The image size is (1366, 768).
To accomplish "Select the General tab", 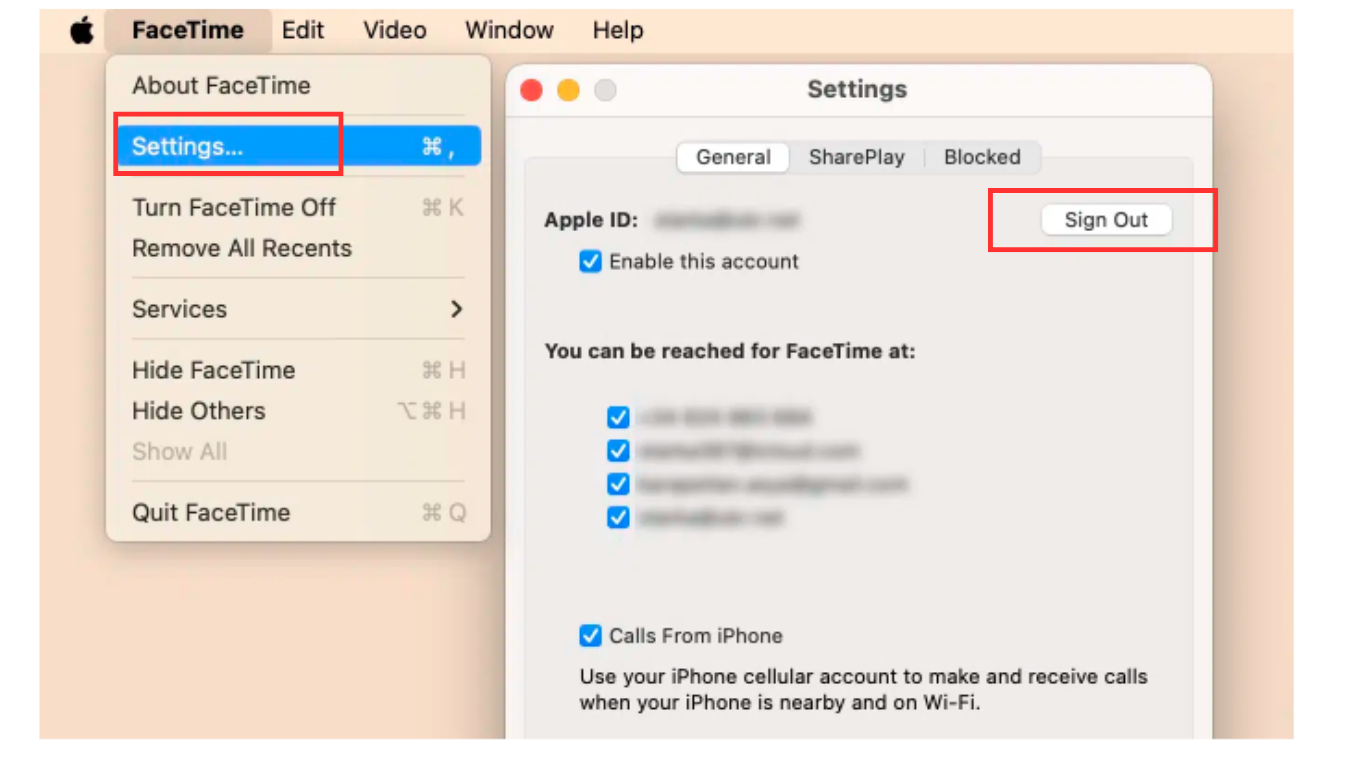I will point(733,157).
